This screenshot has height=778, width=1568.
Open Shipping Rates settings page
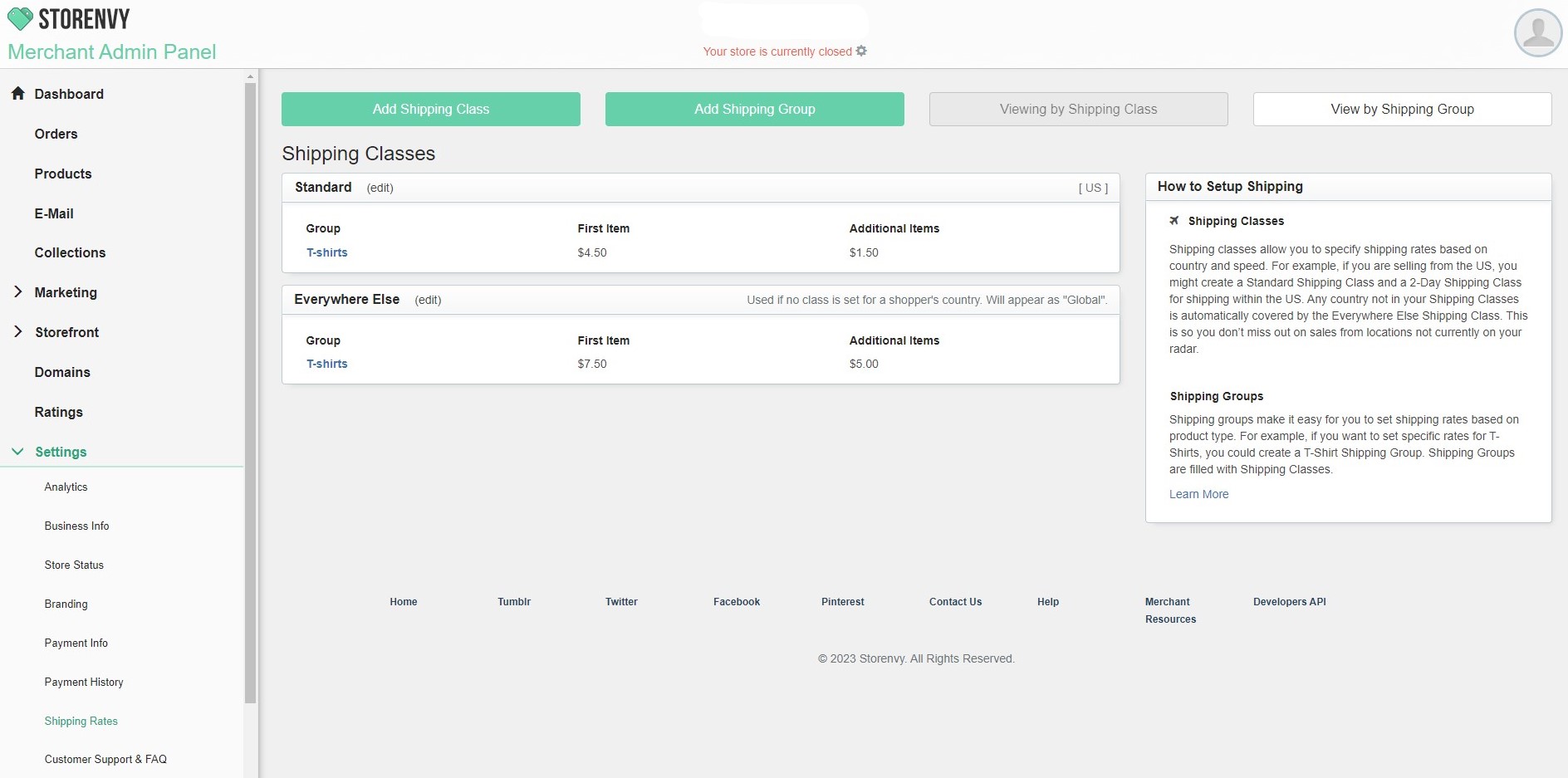click(x=81, y=721)
